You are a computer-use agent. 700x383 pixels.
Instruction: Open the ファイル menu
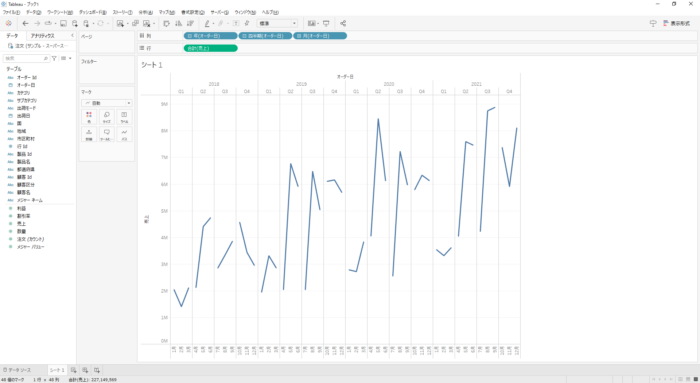11,12
